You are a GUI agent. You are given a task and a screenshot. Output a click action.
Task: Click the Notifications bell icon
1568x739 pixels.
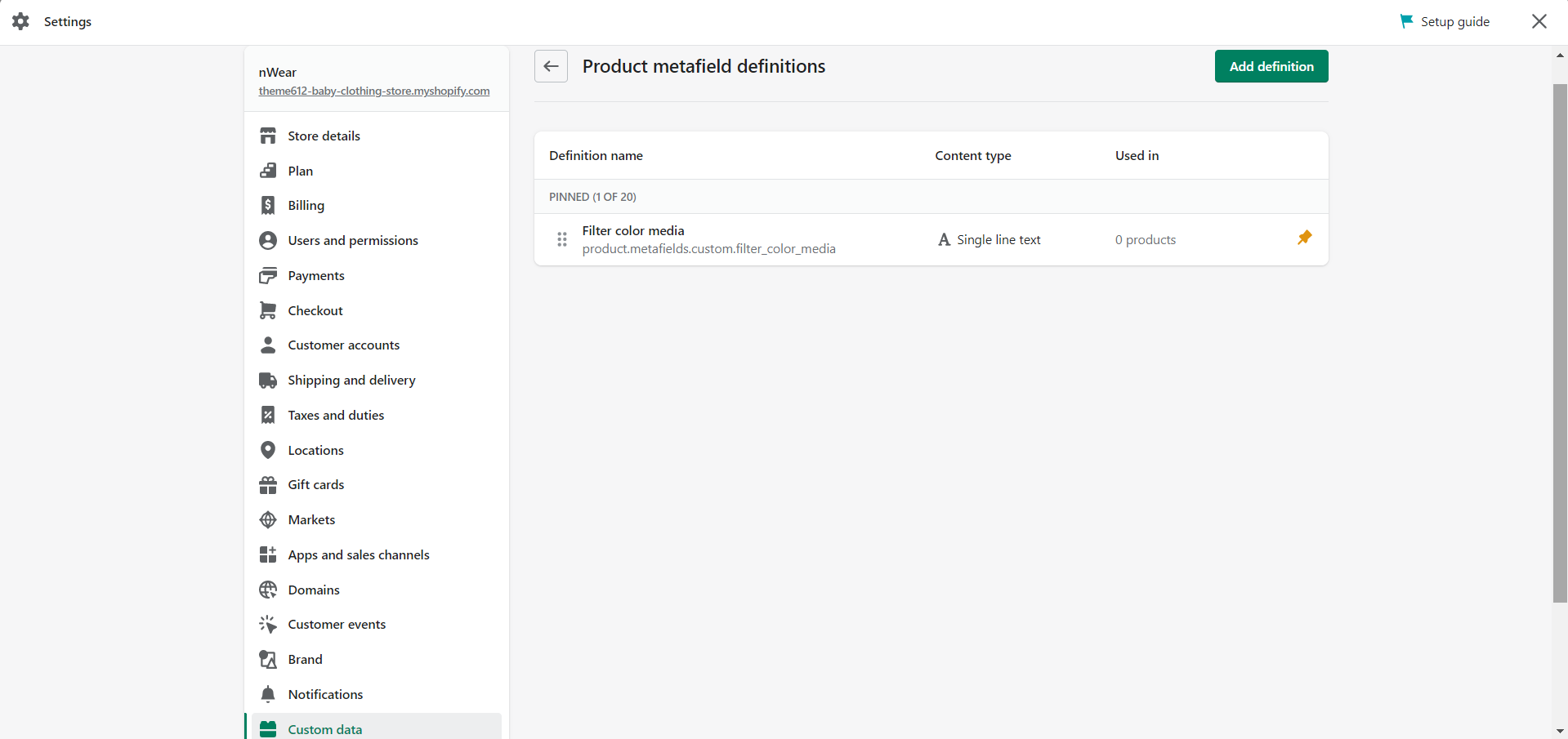tap(268, 694)
